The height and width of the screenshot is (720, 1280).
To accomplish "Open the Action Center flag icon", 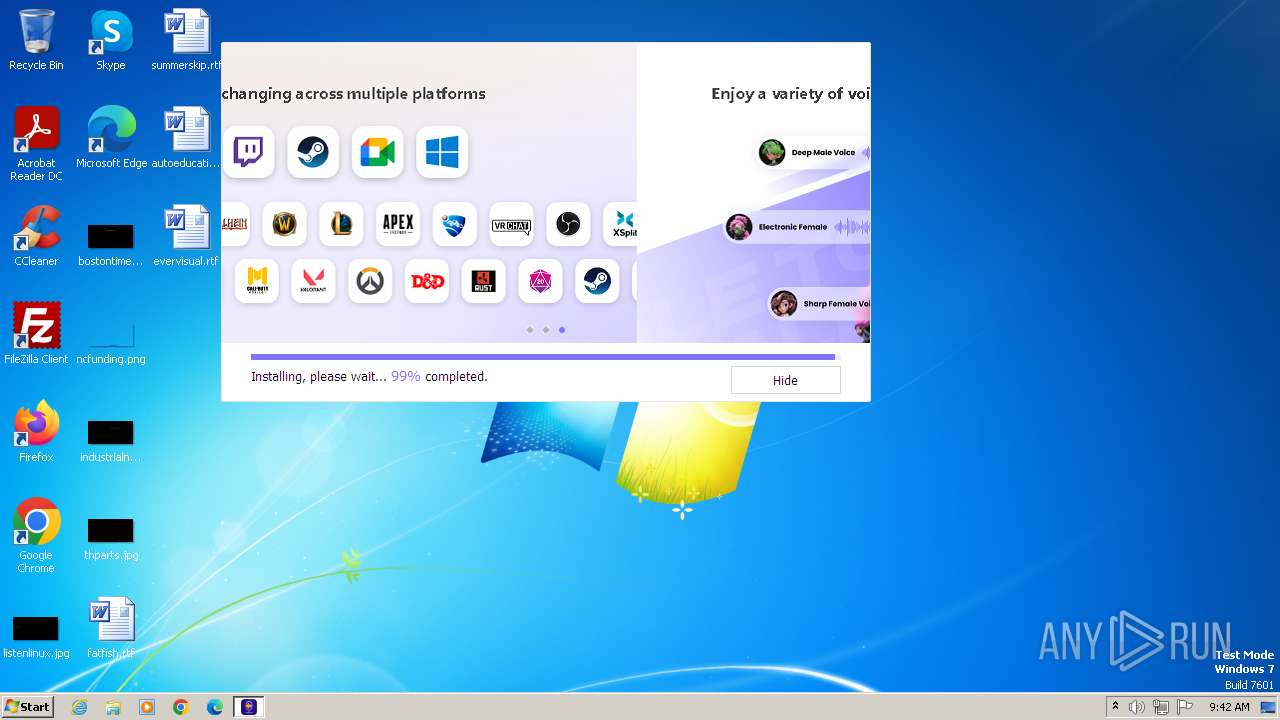I will coord(1185,707).
